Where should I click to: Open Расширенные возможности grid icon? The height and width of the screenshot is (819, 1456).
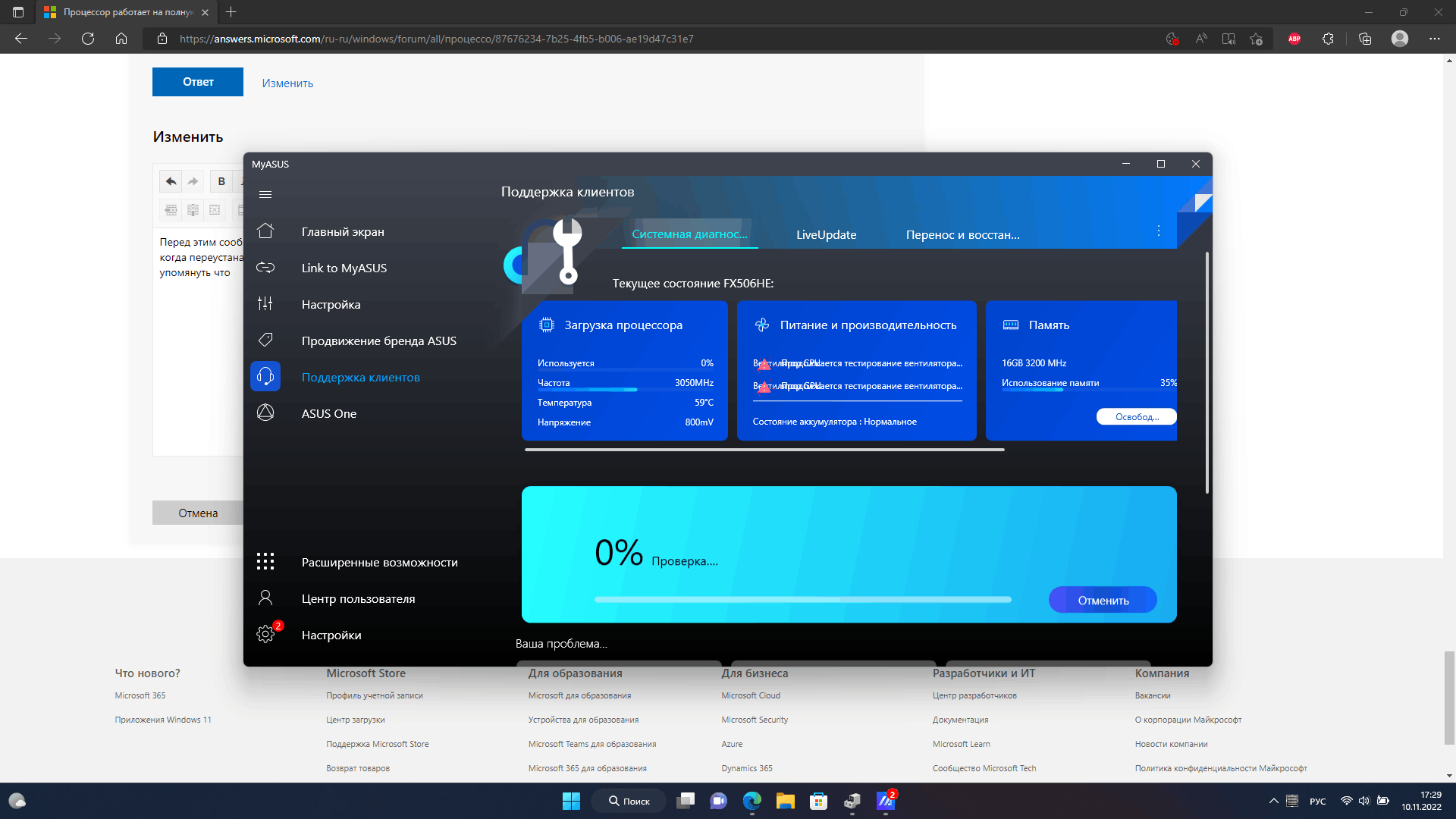[x=265, y=562]
